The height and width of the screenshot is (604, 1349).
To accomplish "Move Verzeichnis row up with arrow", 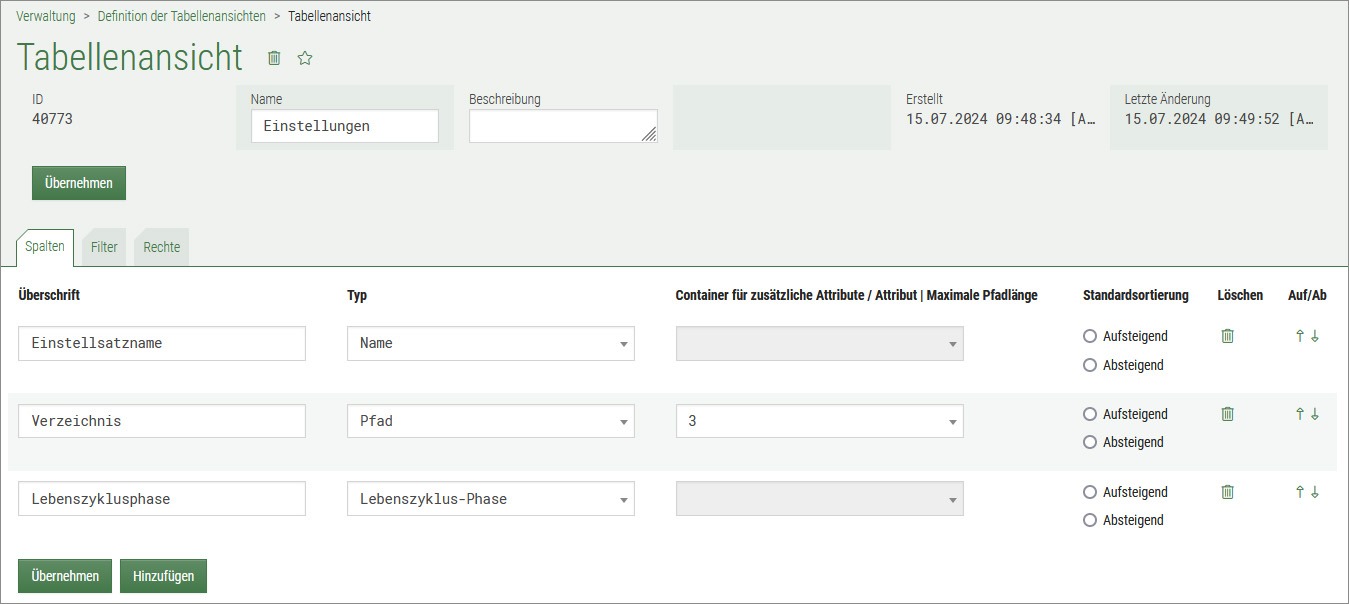I will 1299,414.
